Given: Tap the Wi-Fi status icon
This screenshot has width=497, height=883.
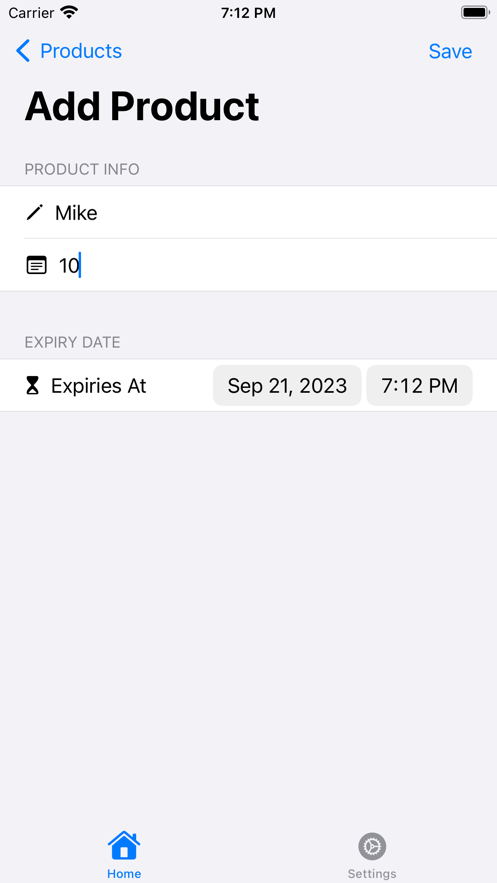Looking at the screenshot, I should pyautogui.click(x=70, y=12).
